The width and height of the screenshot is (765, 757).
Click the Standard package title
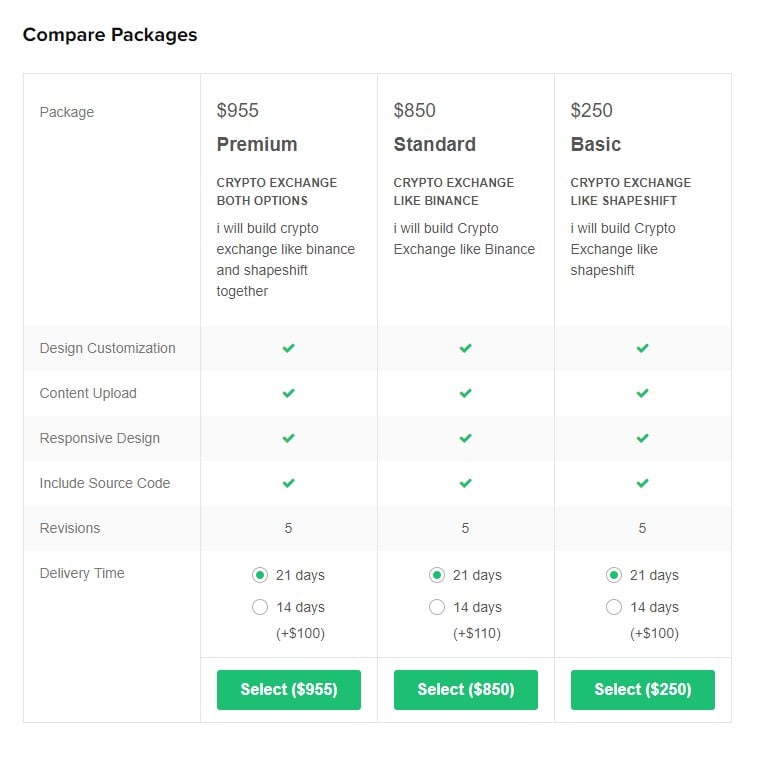pyautogui.click(x=435, y=144)
